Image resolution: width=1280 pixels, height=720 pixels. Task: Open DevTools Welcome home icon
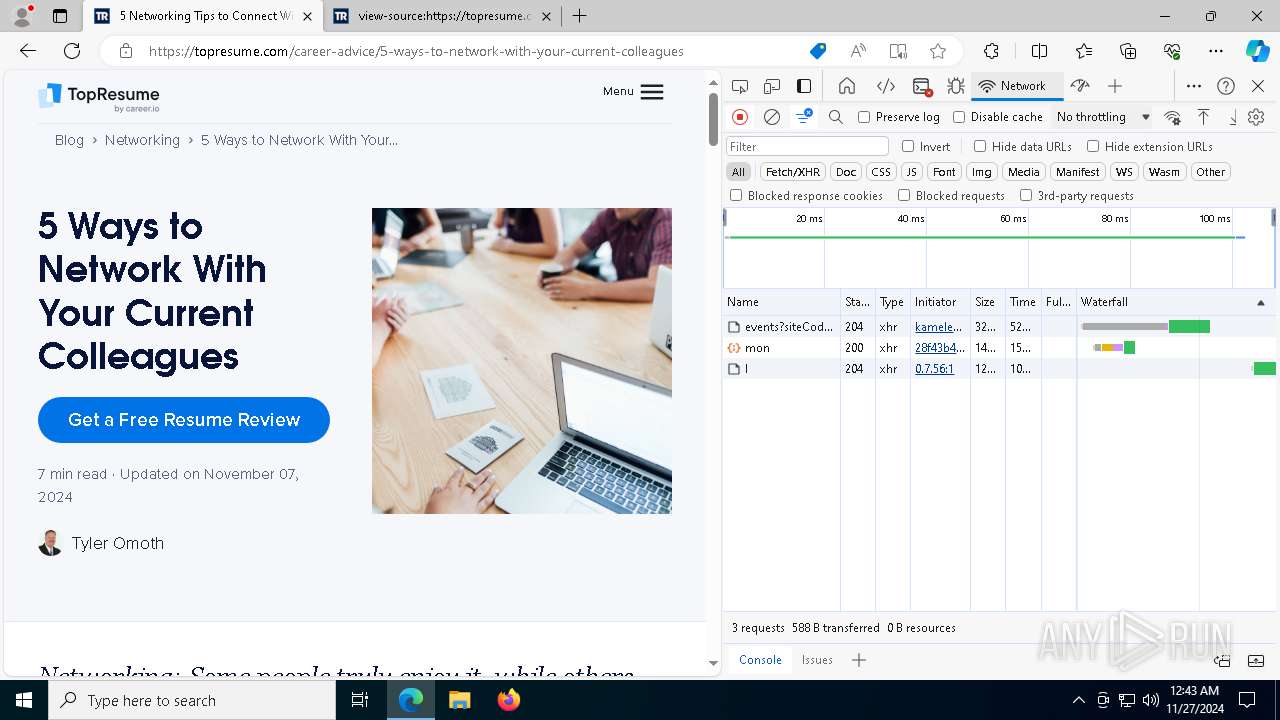[847, 86]
